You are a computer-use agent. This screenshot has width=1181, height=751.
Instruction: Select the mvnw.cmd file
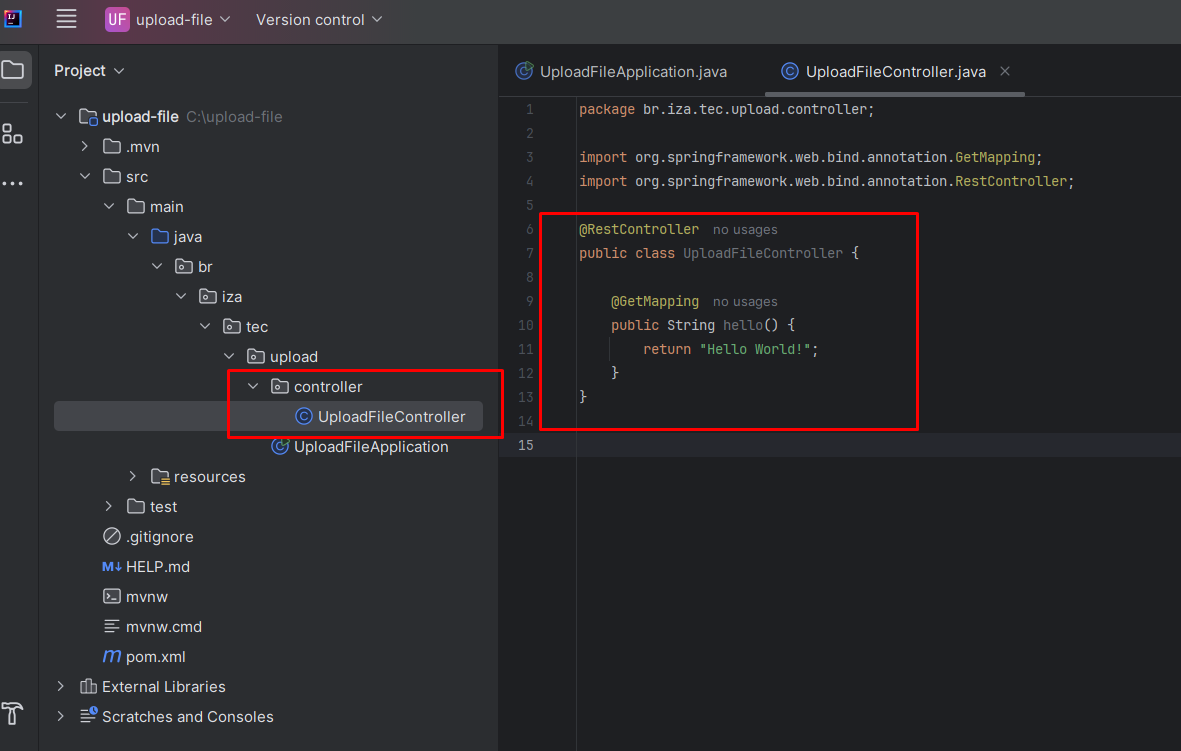pyautogui.click(x=163, y=627)
